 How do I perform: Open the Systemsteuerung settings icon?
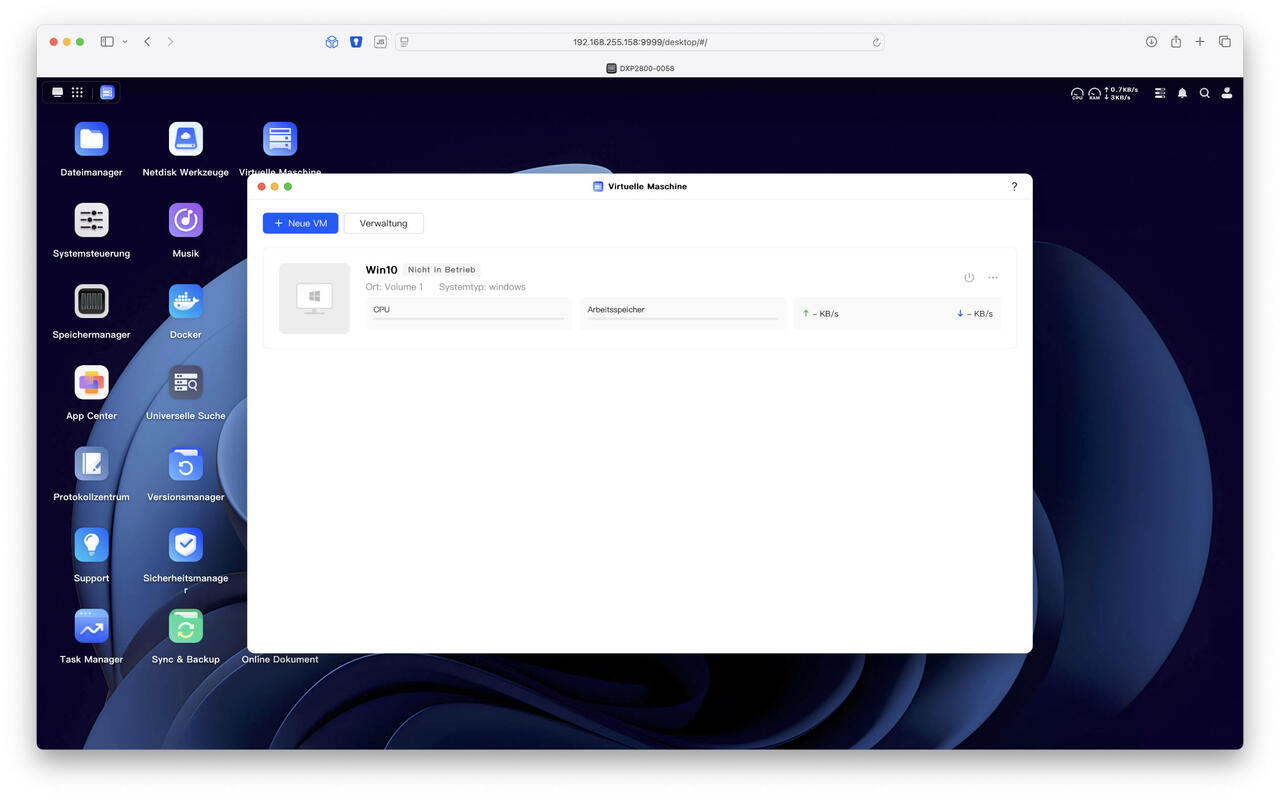(91, 220)
